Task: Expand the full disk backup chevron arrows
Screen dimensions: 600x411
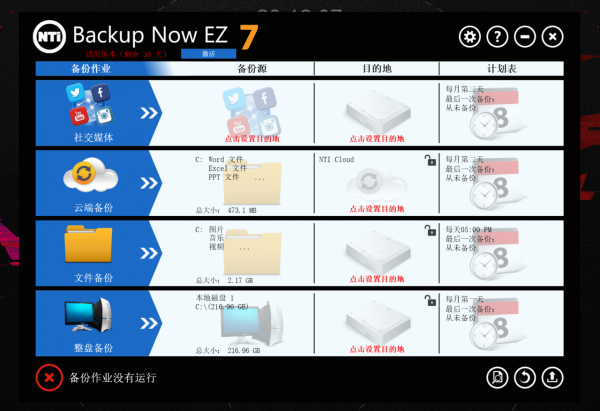Action: [148, 323]
